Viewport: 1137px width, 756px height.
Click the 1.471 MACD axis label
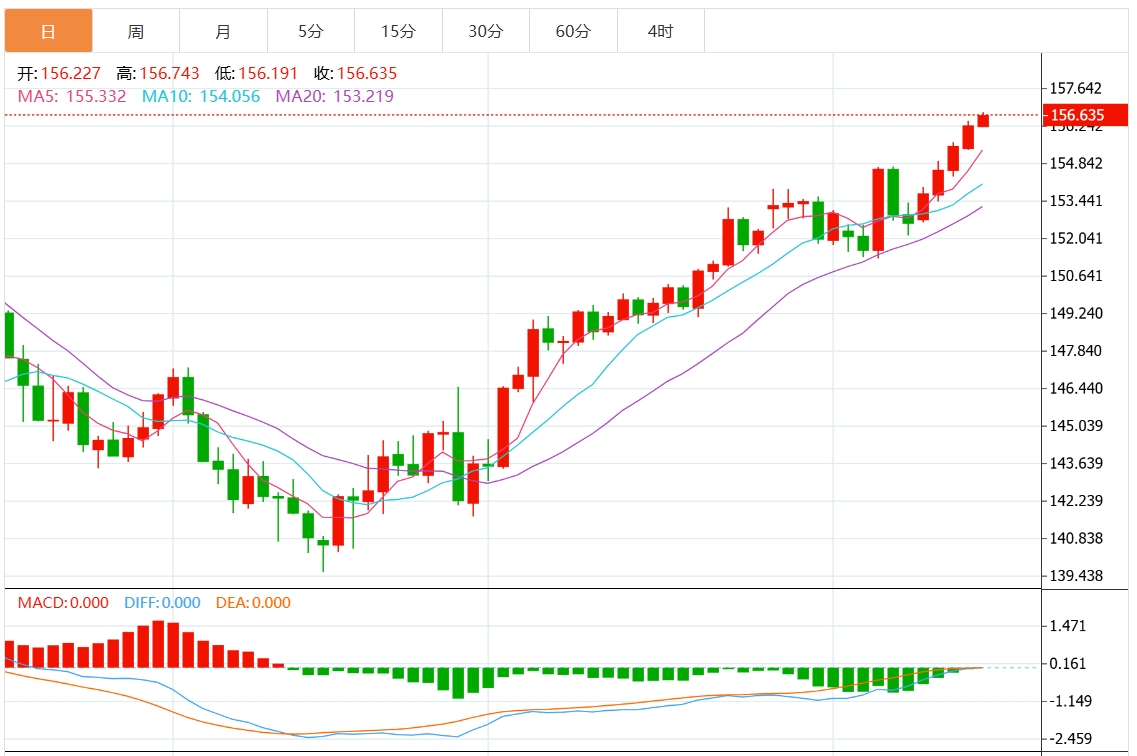(1067, 626)
